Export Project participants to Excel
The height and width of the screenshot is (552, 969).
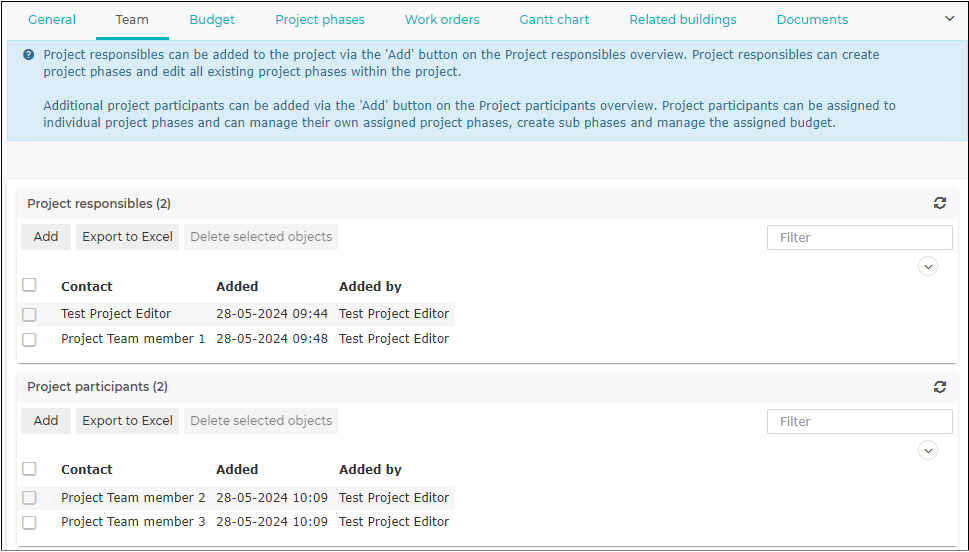tap(127, 421)
